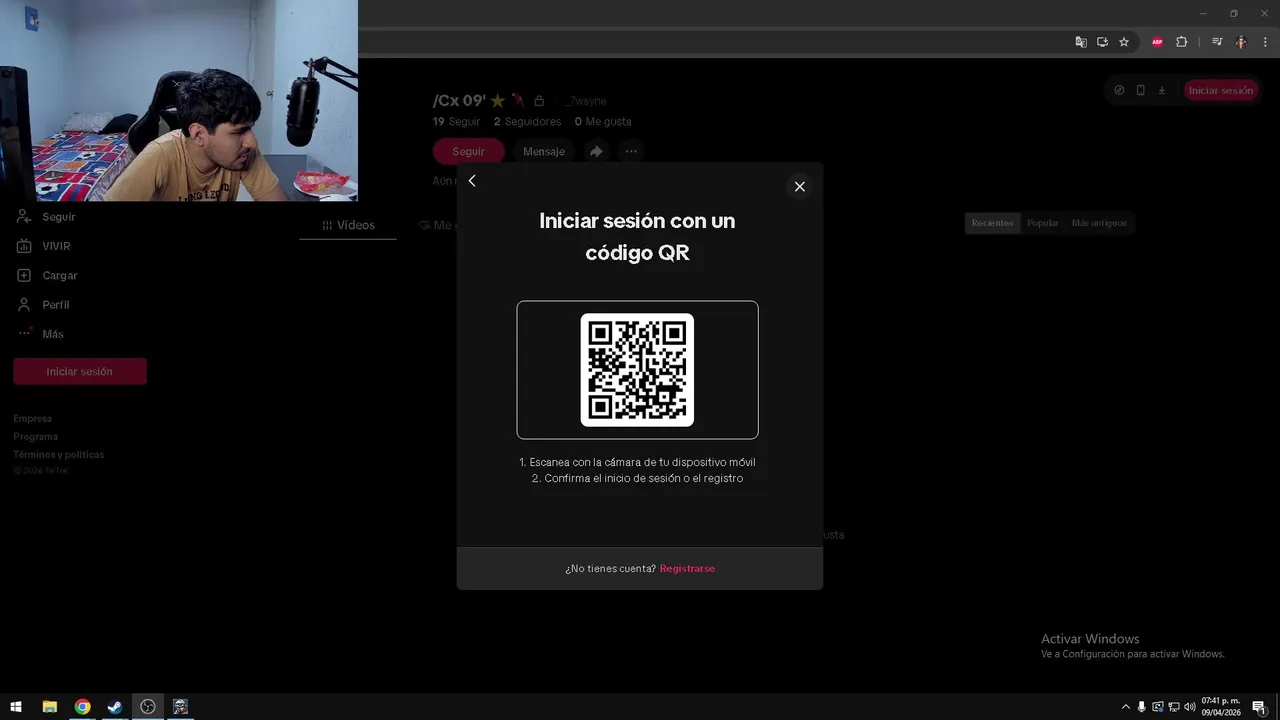Click the share arrow icon on profile
Viewport: 1280px width, 720px height.
596,151
